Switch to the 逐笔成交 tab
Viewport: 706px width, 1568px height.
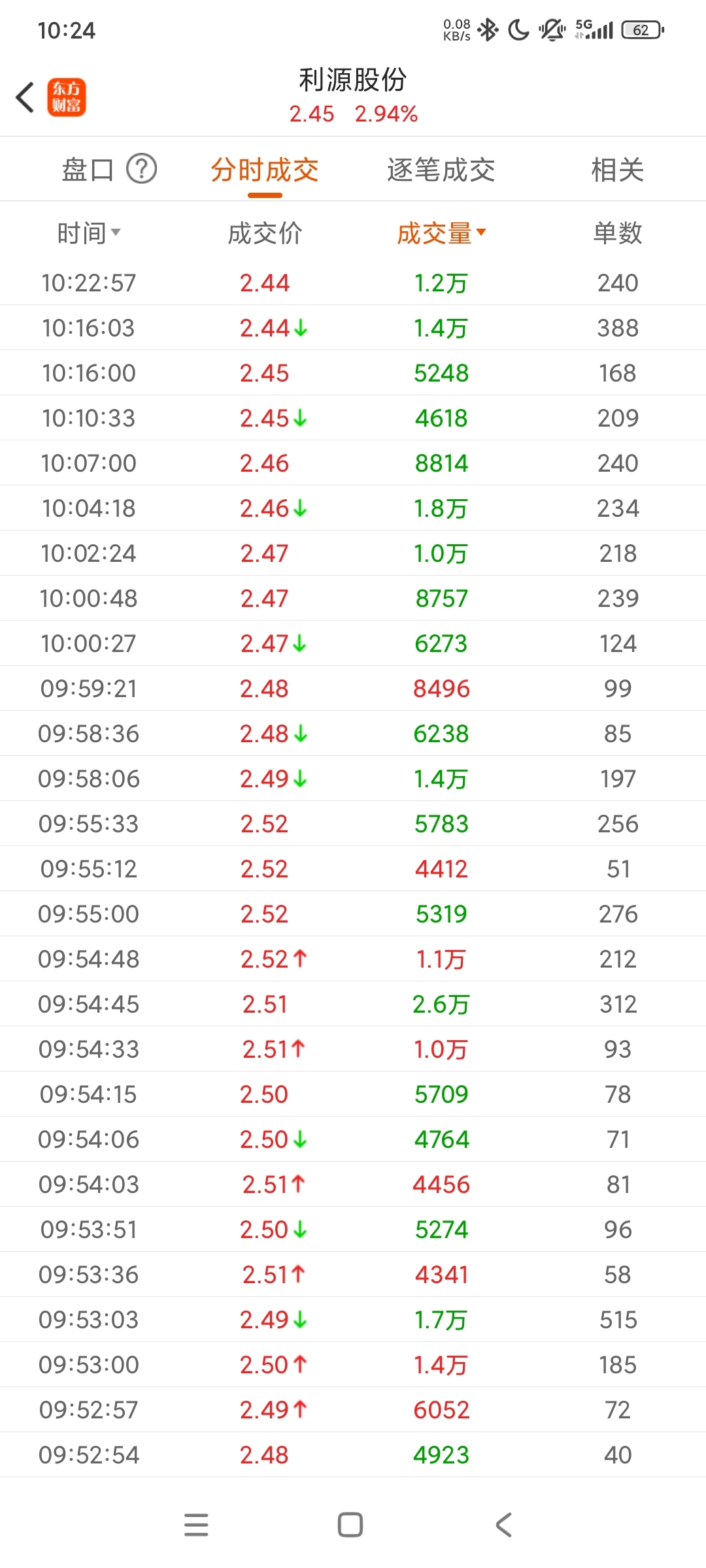click(x=441, y=171)
